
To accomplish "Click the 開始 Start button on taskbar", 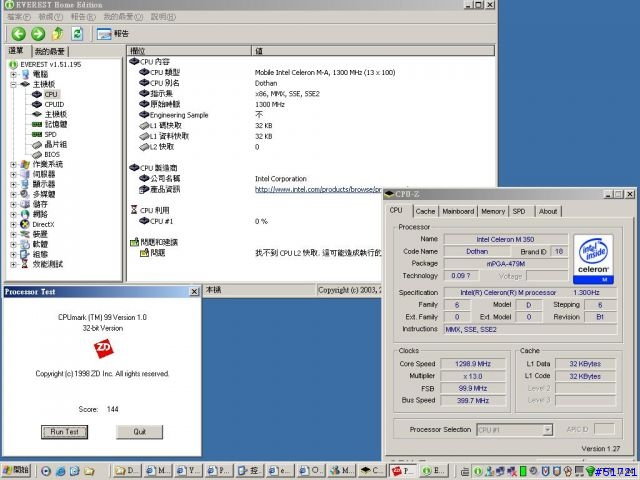I will [x=17, y=471].
